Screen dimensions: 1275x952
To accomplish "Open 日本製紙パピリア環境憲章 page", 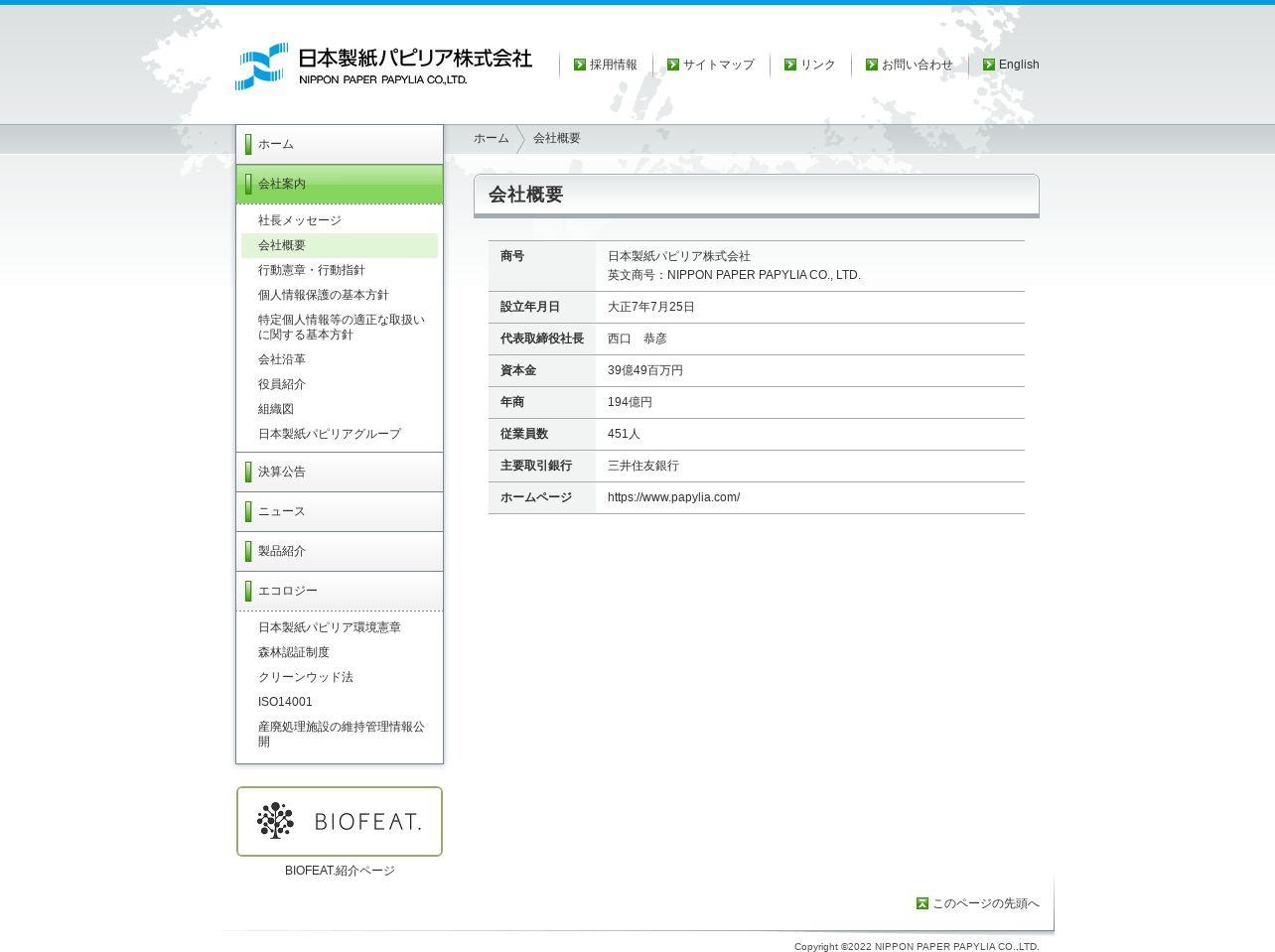I will tap(330, 627).
